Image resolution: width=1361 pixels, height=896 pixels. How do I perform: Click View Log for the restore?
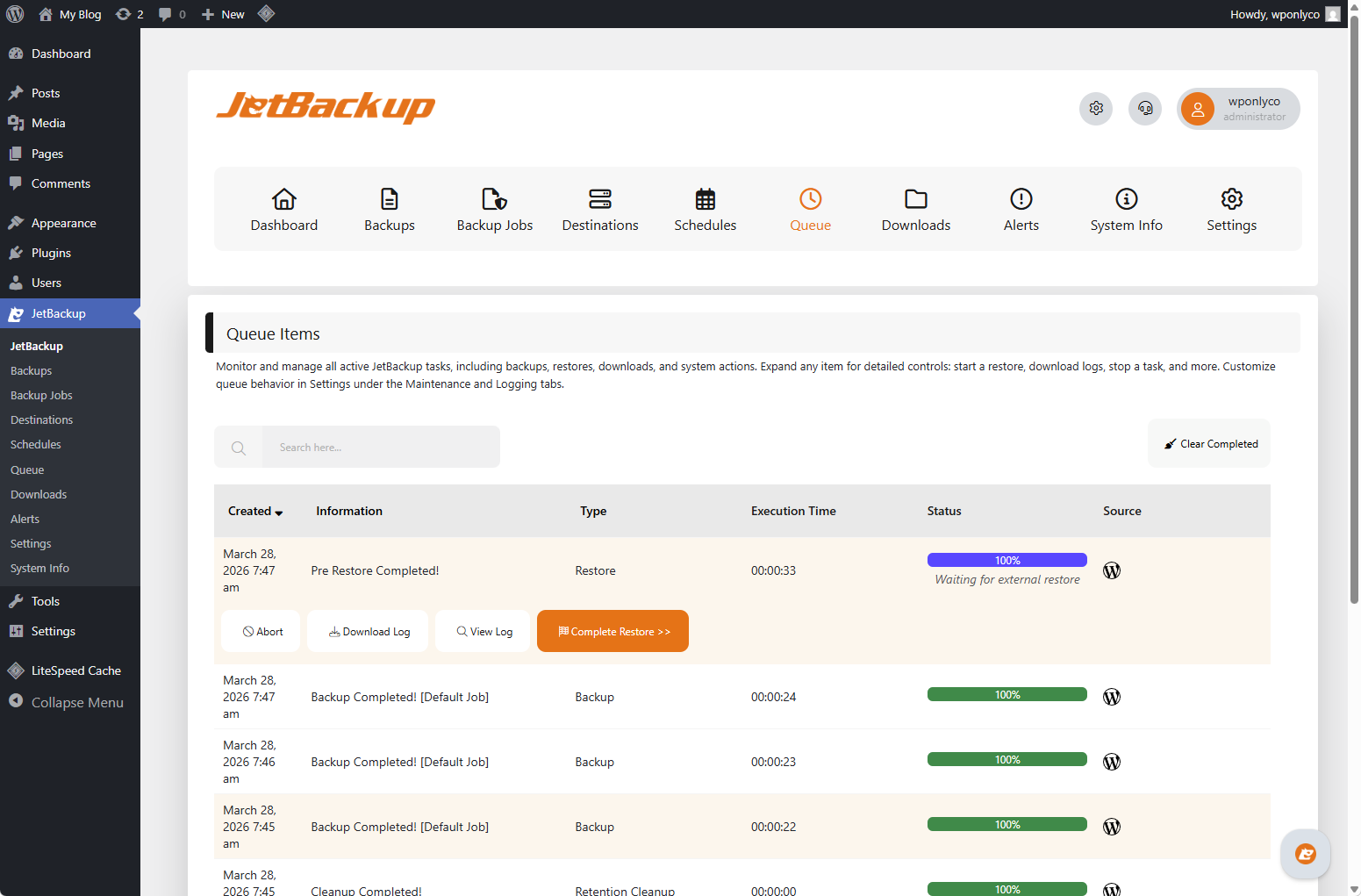(x=483, y=631)
